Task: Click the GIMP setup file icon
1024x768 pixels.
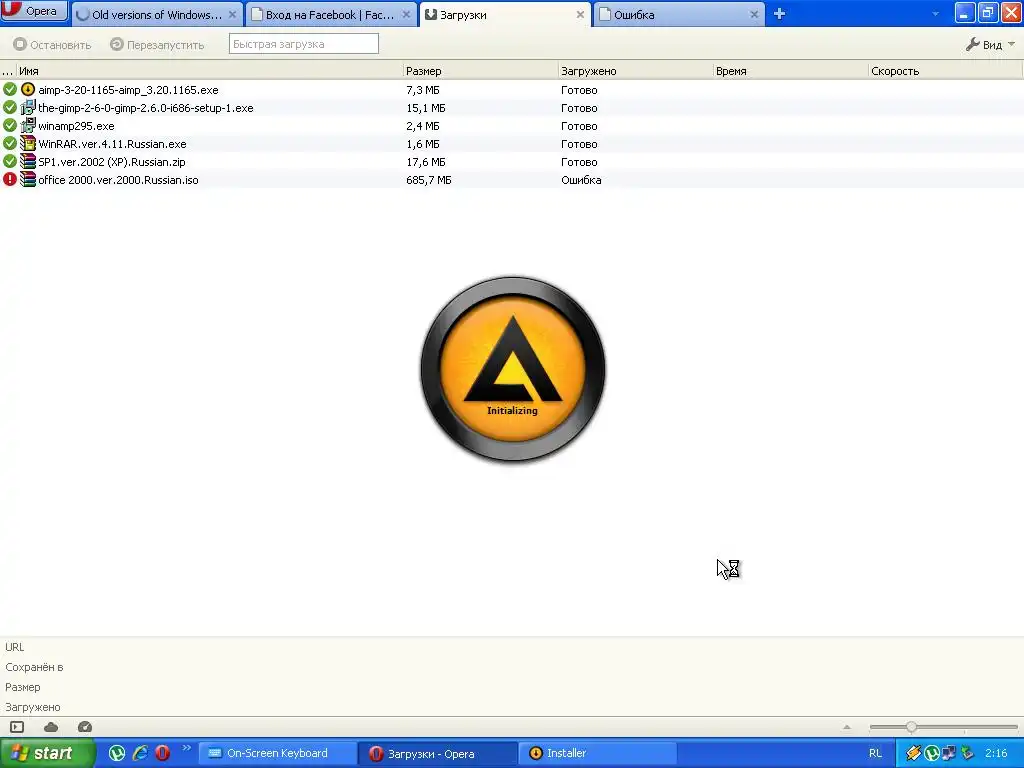Action: coord(27,107)
